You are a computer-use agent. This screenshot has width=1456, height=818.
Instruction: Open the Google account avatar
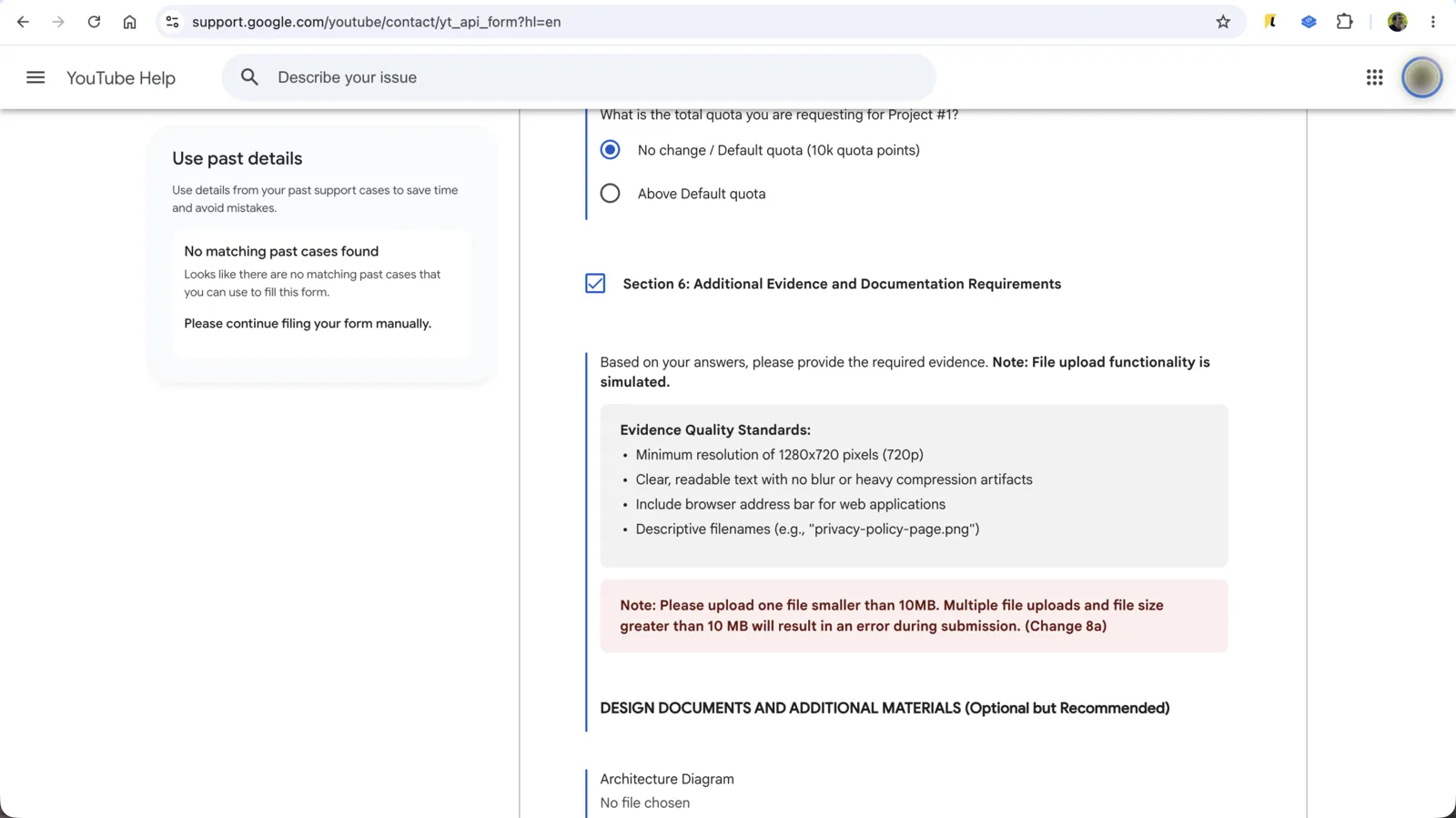point(1421,77)
